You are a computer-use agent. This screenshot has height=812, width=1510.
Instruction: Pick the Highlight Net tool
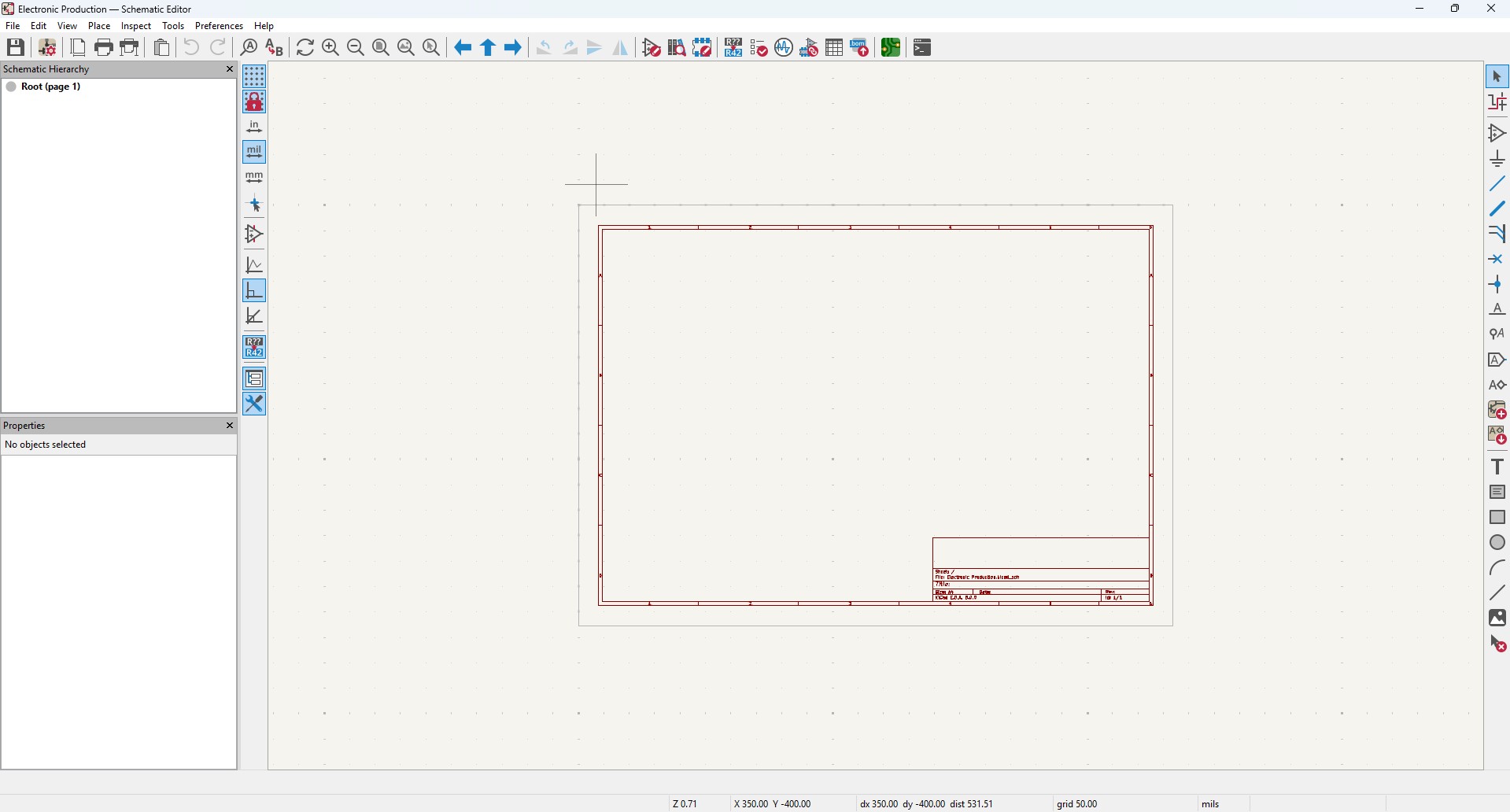1498,101
